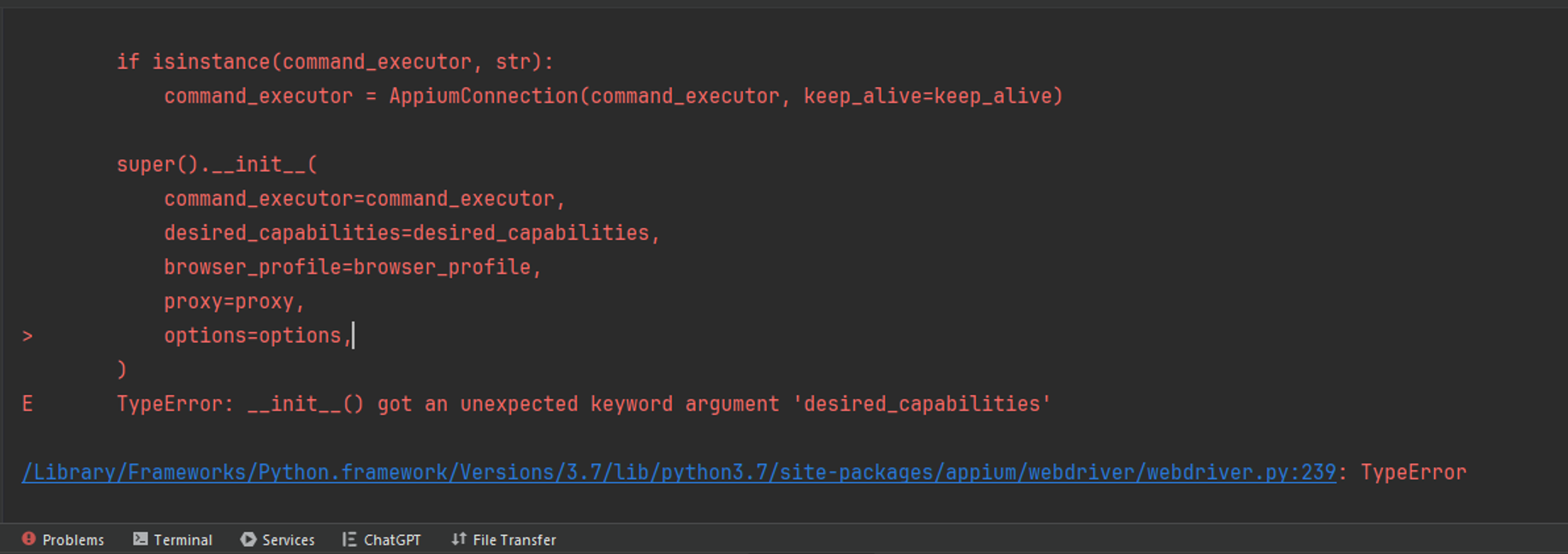
Task: Click the proxy=proxy argument line
Action: tap(233, 302)
